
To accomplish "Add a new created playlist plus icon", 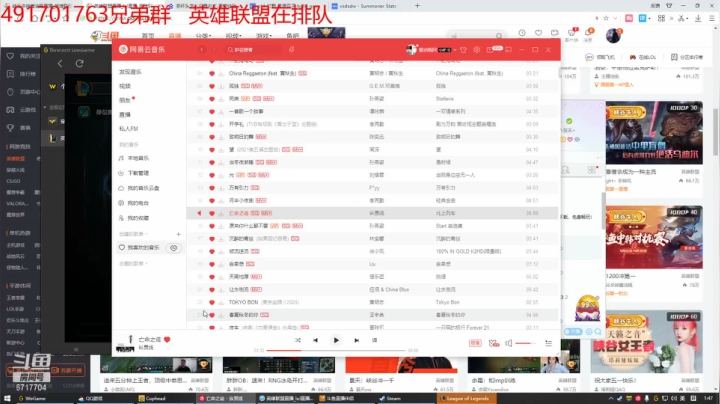I will [178, 234].
